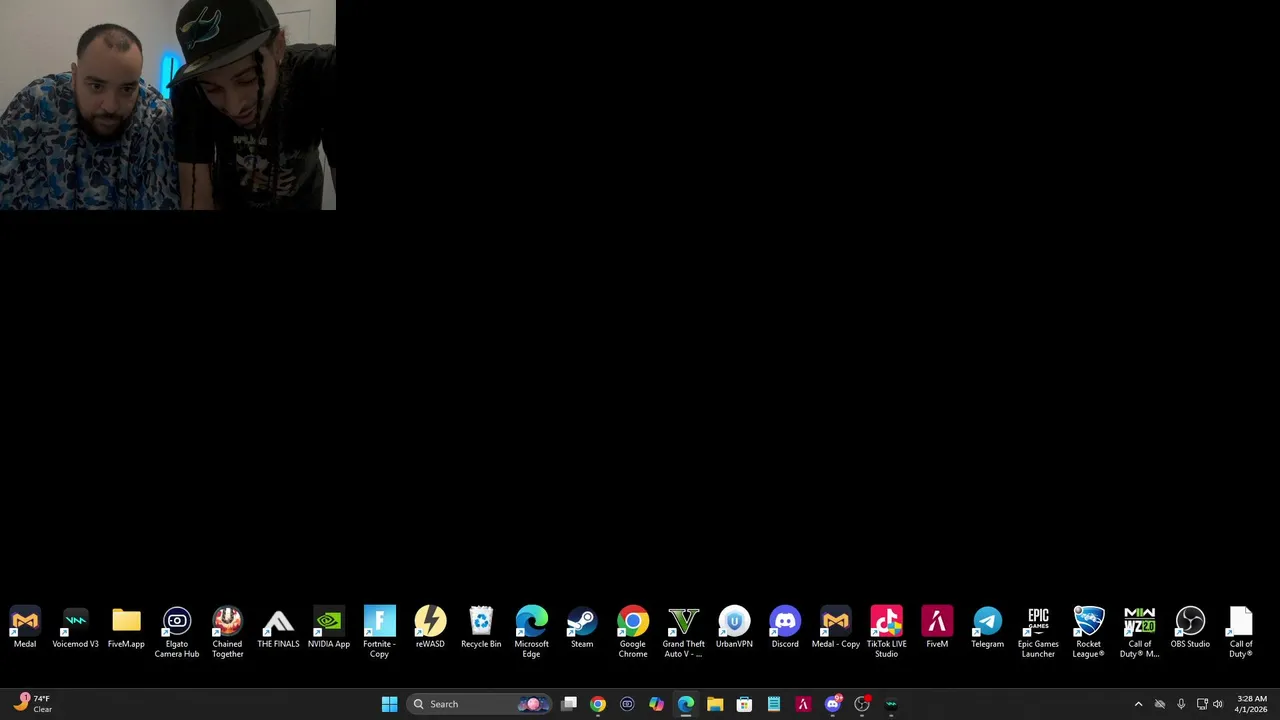
Task: Select THE FINALS desktop shortcut
Action: click(278, 628)
